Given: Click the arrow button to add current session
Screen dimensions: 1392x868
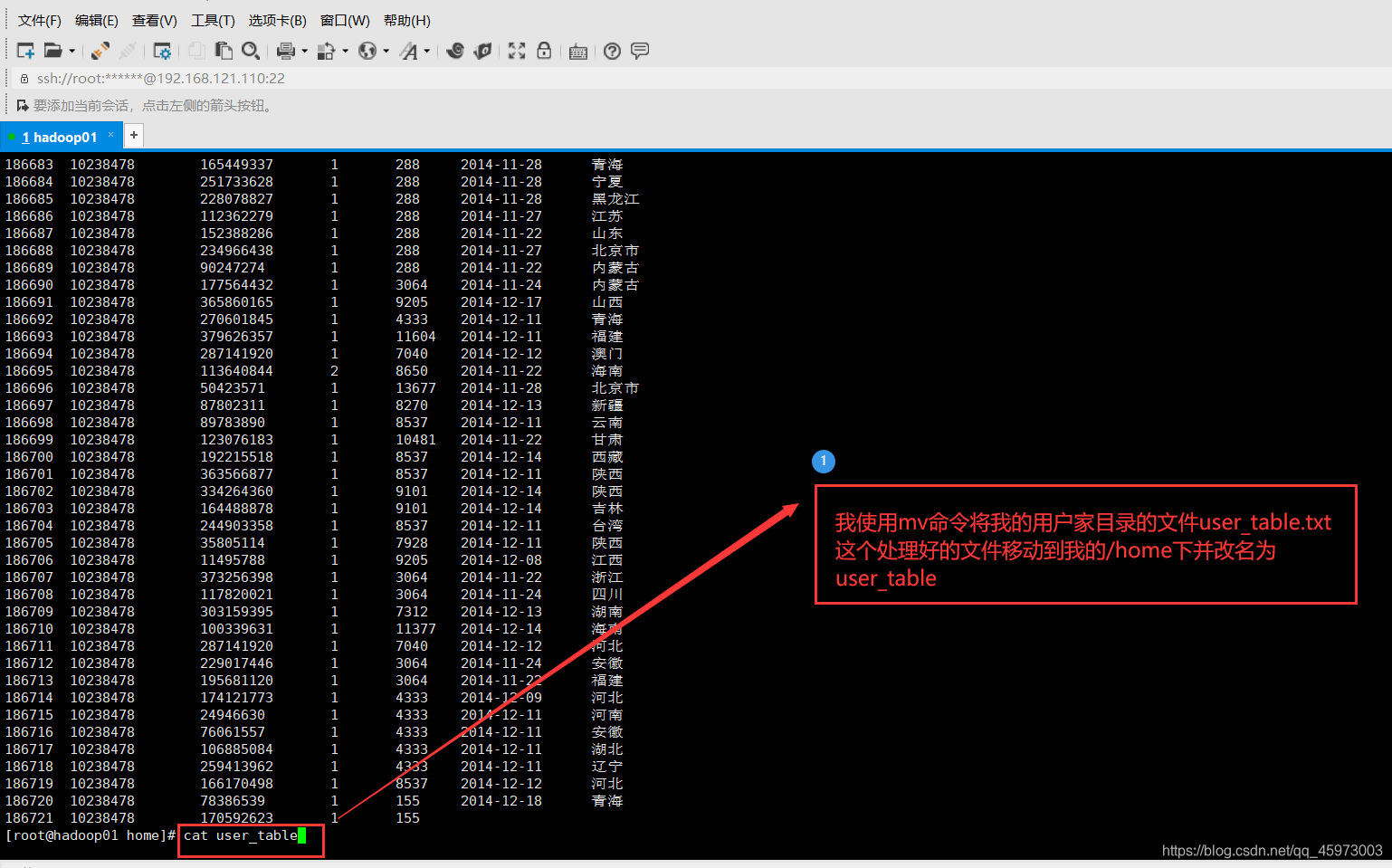Looking at the screenshot, I should pyautogui.click(x=22, y=105).
